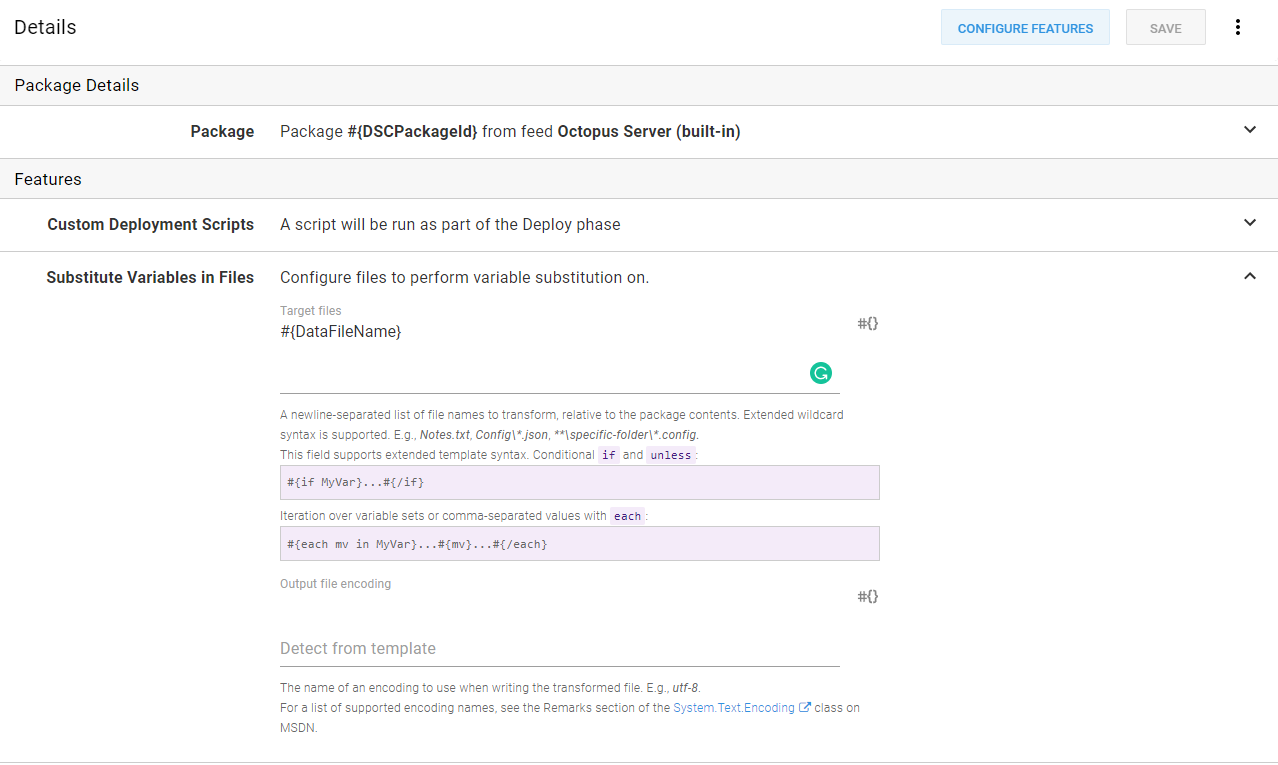Insert variable icon beside Output file encoding
Image resolution: width=1278 pixels, height=765 pixels.
pos(867,597)
